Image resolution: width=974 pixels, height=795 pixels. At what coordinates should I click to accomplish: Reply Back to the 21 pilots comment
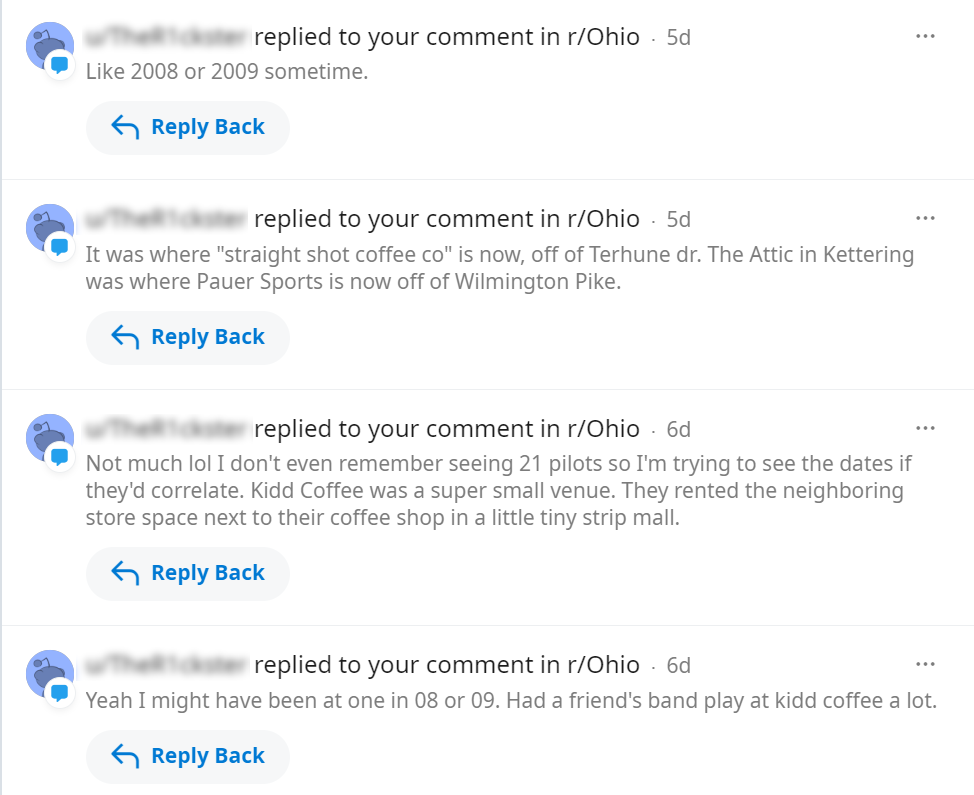click(188, 573)
